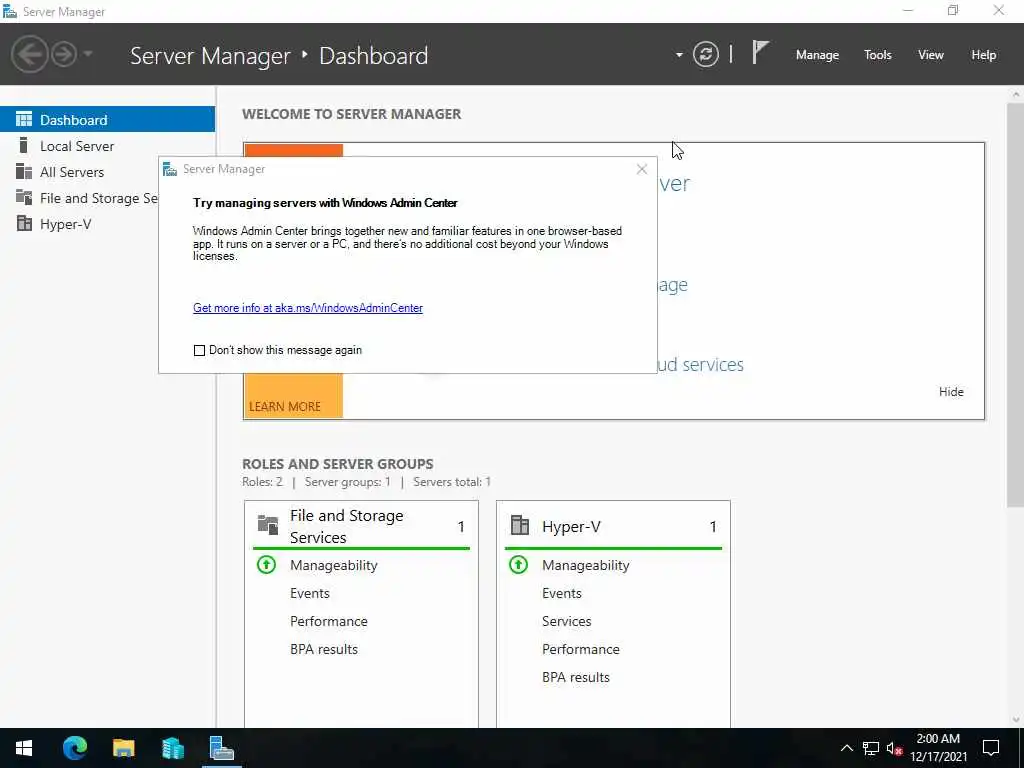Open Events in File and Storage tile
The width and height of the screenshot is (1024, 768).
click(310, 594)
